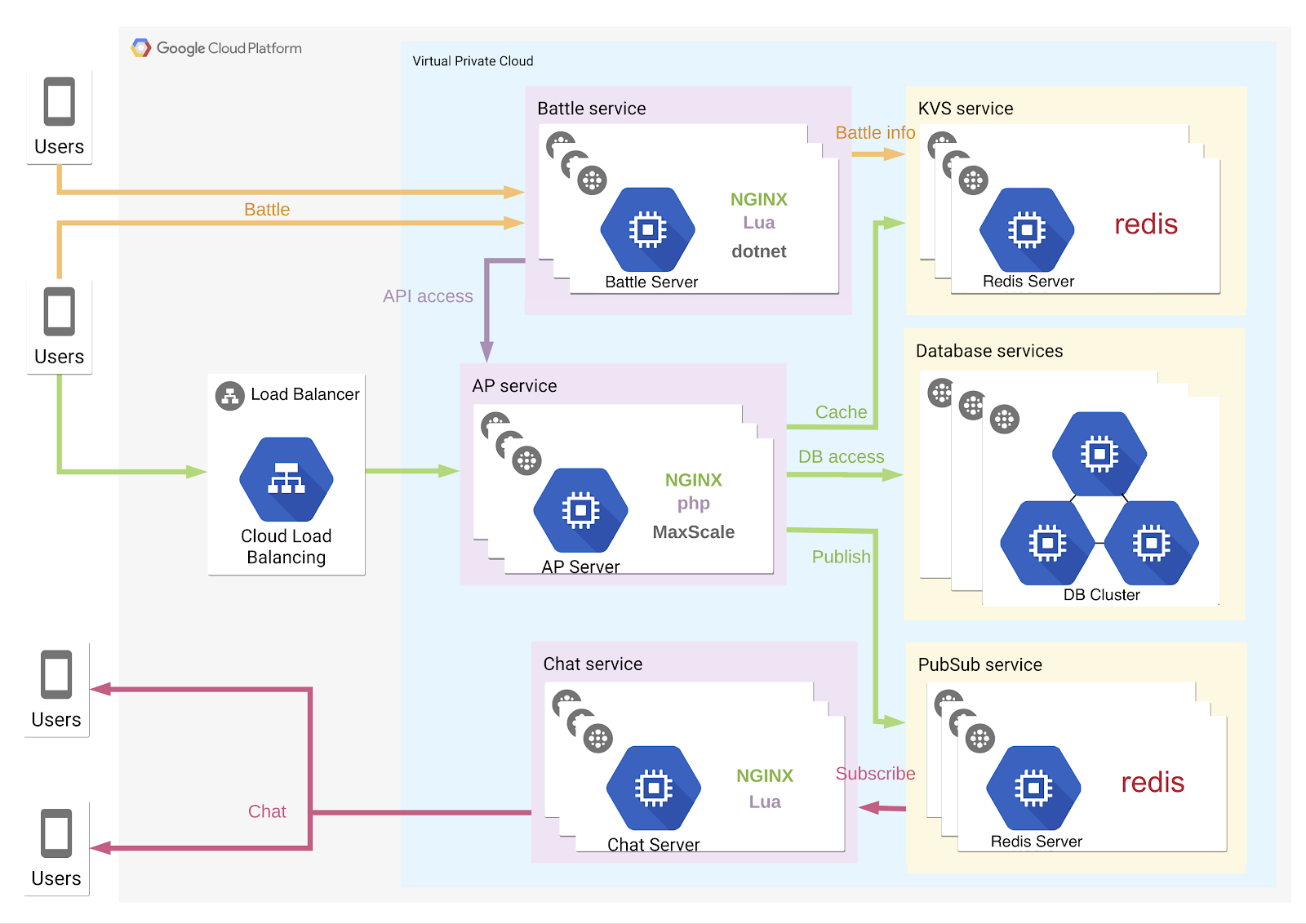Select the bottom-left DB Cluster node icon
Screen dimensions: 1306x924
(1048, 543)
